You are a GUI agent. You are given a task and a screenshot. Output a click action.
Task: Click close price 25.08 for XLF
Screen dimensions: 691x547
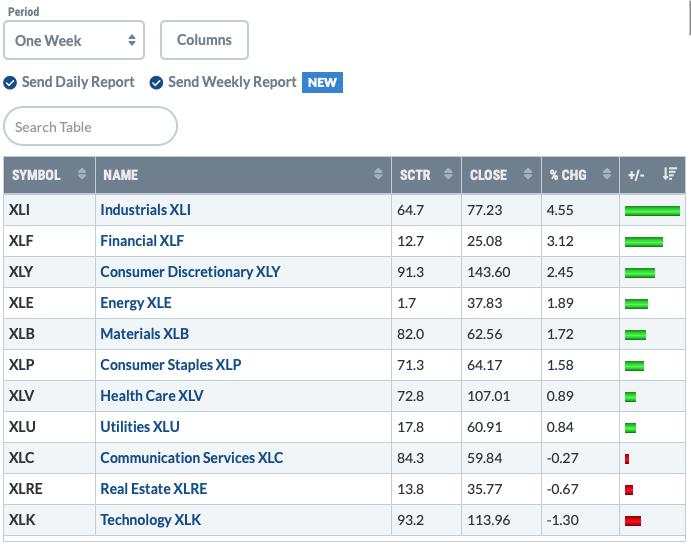click(484, 241)
